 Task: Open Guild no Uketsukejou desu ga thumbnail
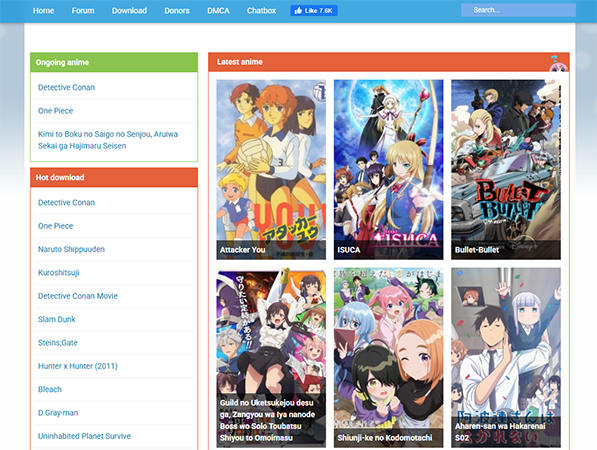pyautogui.click(x=271, y=357)
